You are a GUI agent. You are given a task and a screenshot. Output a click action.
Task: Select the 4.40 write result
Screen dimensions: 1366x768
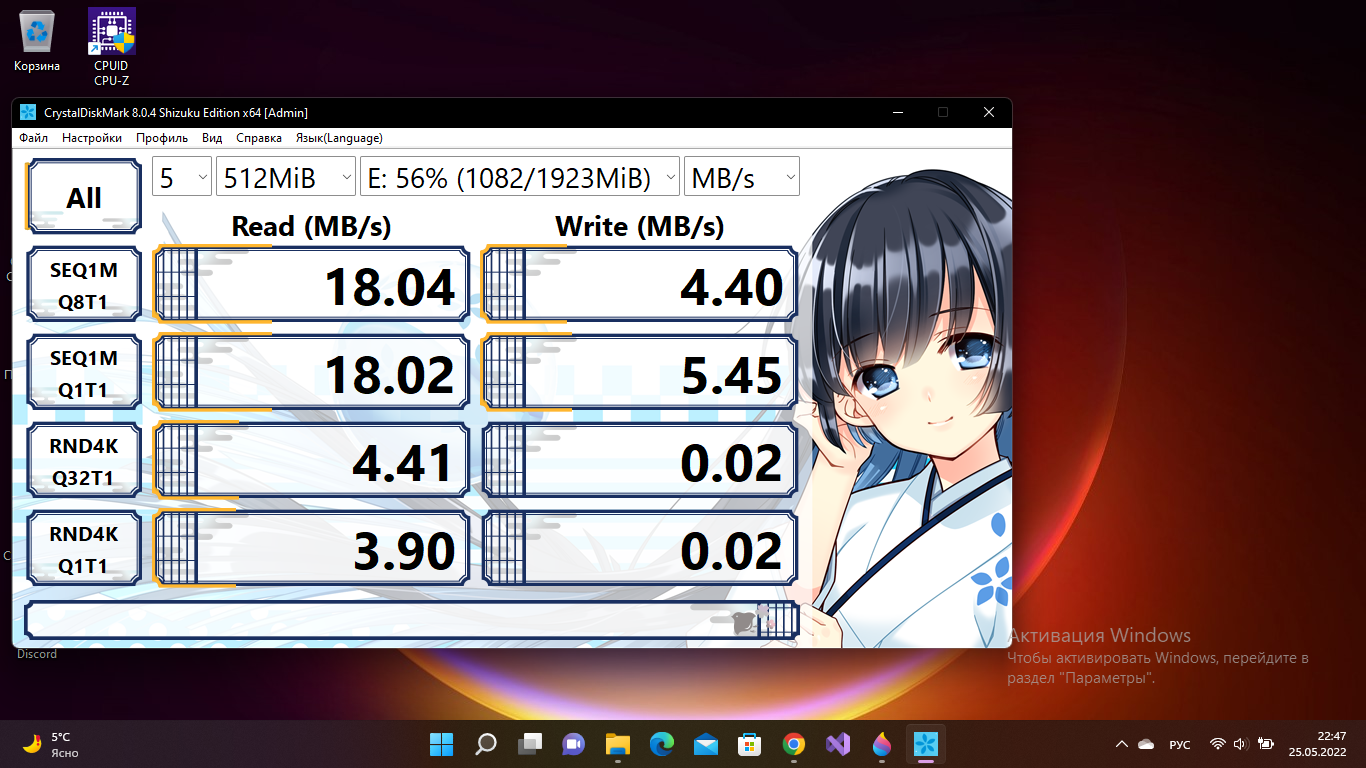click(x=640, y=285)
